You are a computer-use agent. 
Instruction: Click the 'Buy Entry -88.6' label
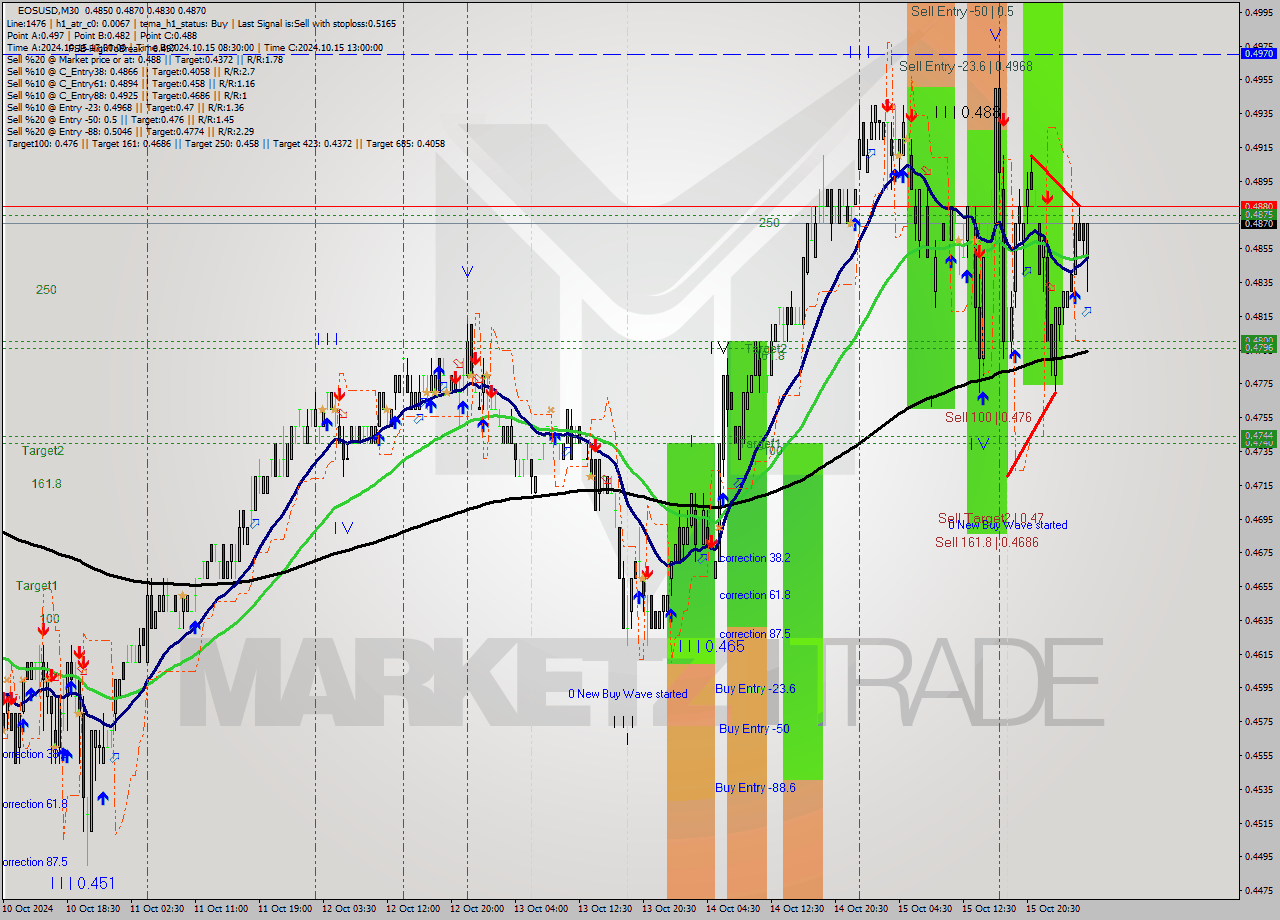755,788
